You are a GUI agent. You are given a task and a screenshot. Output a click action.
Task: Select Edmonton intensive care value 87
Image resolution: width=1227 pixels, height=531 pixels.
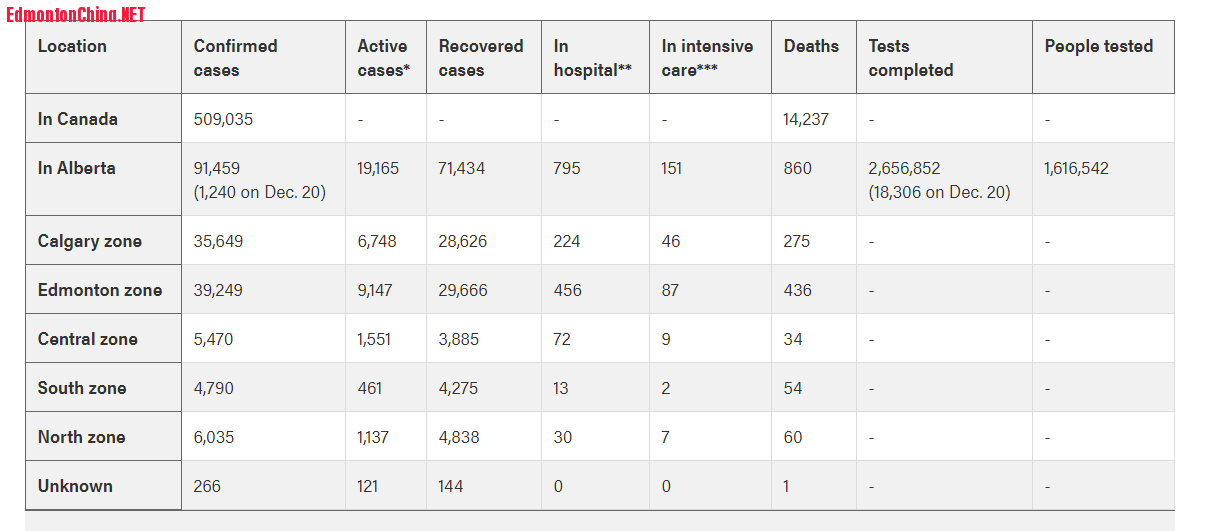[x=670, y=290]
